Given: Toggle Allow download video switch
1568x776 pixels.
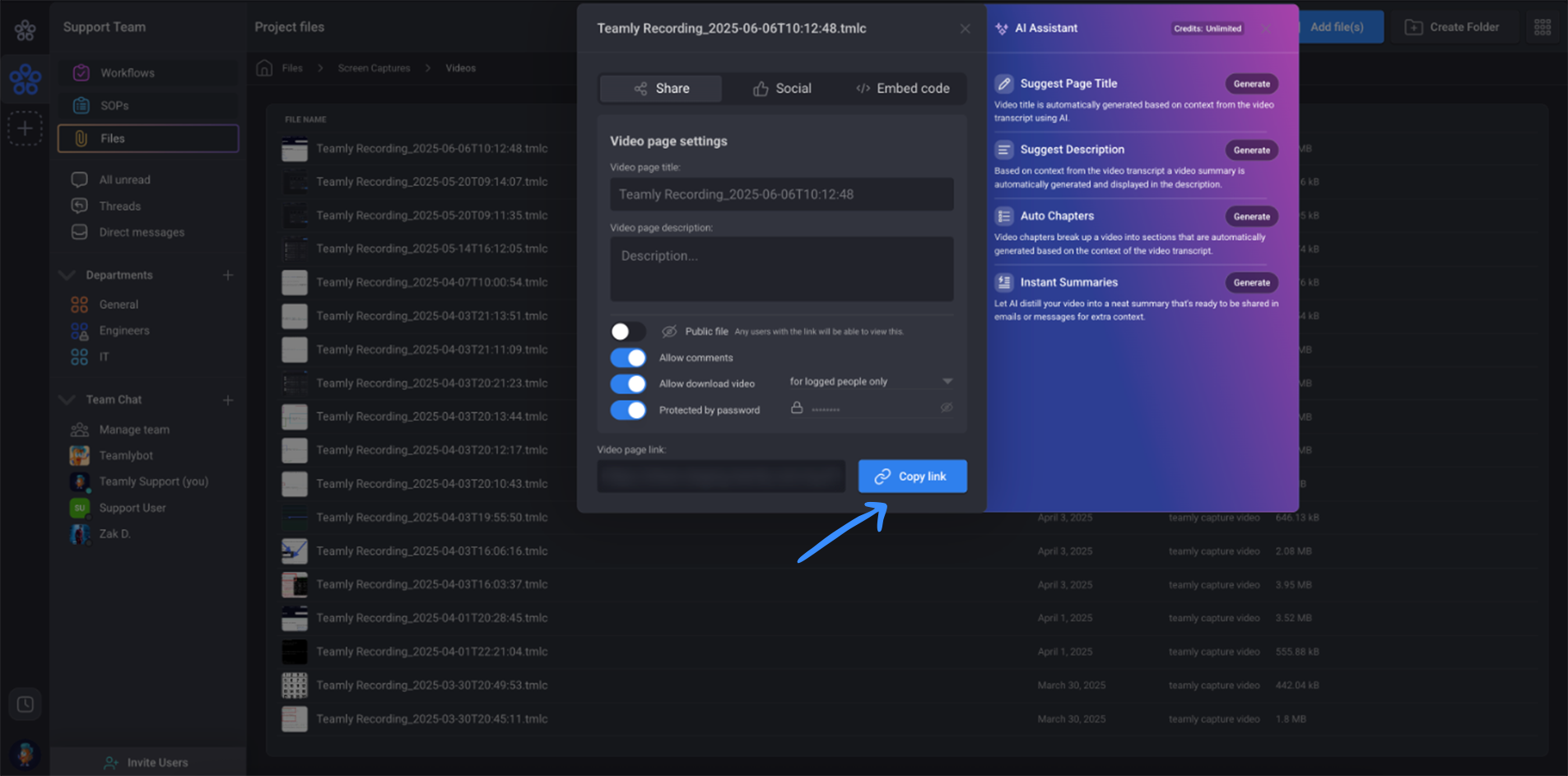Looking at the screenshot, I should [x=628, y=384].
